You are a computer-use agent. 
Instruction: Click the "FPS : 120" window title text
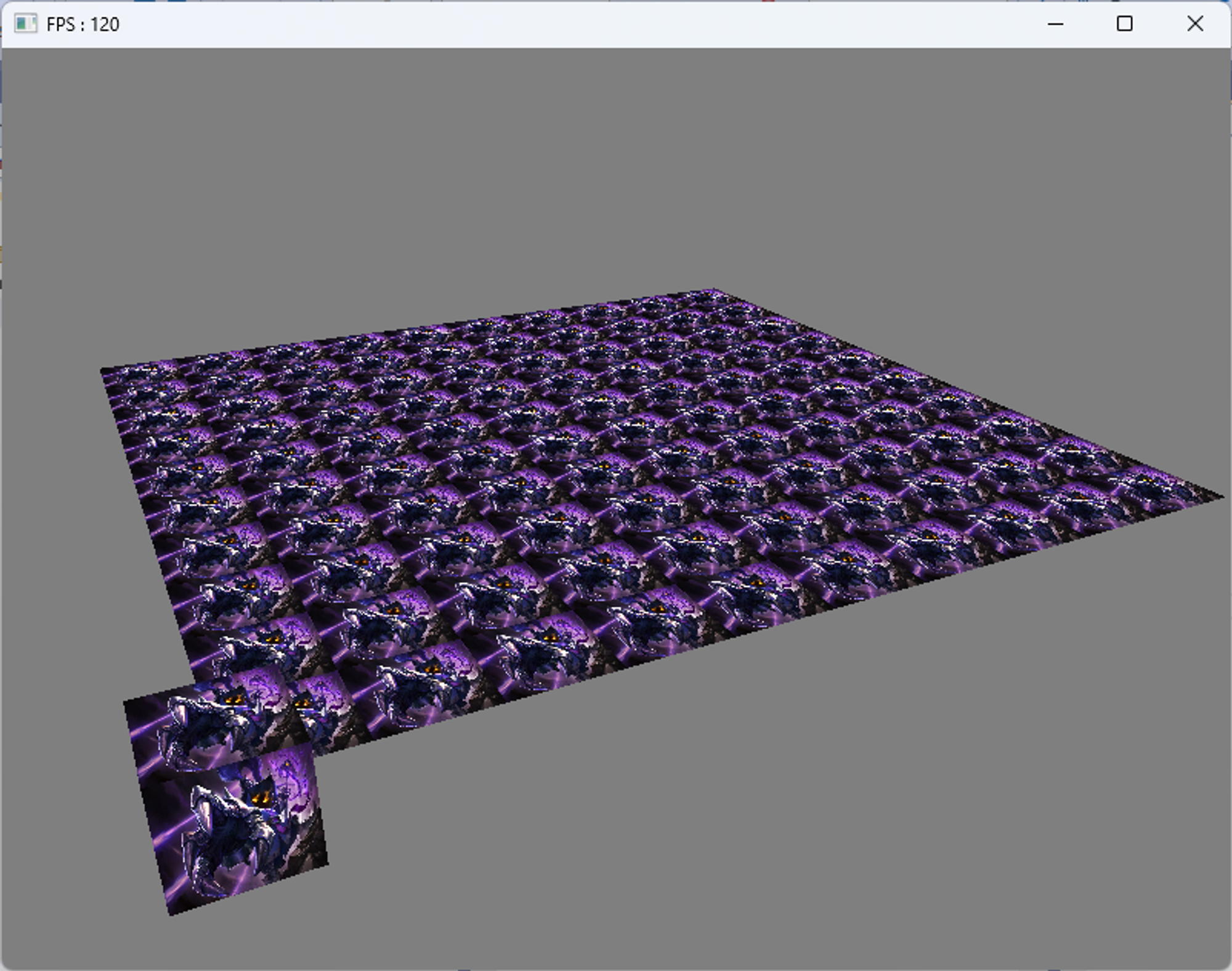[x=83, y=25]
